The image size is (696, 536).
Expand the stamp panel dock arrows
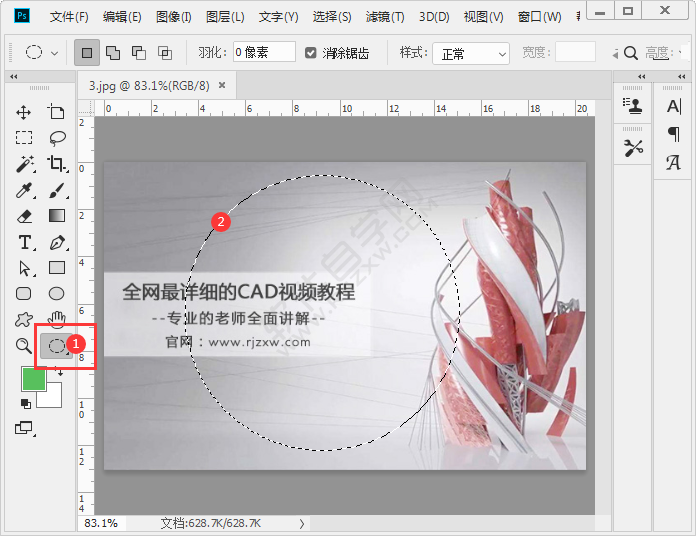point(642,76)
